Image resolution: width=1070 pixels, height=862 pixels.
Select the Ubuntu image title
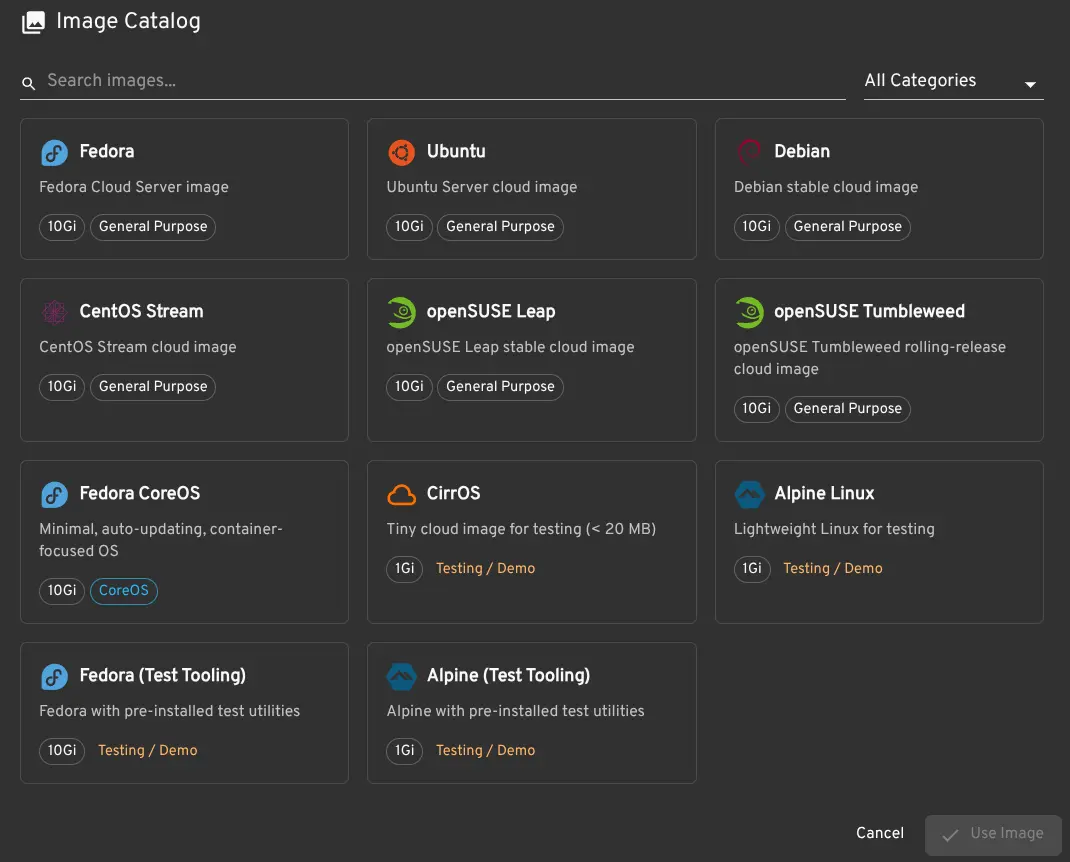pyautogui.click(x=456, y=152)
